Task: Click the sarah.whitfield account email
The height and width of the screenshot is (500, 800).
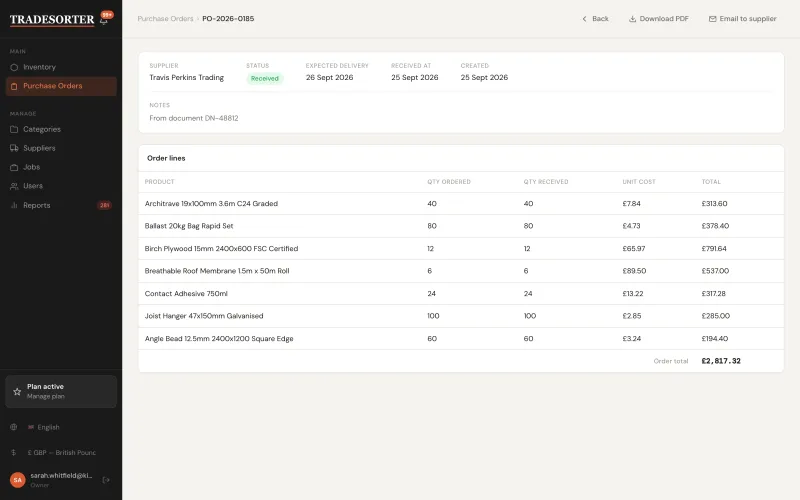Action: point(61,476)
